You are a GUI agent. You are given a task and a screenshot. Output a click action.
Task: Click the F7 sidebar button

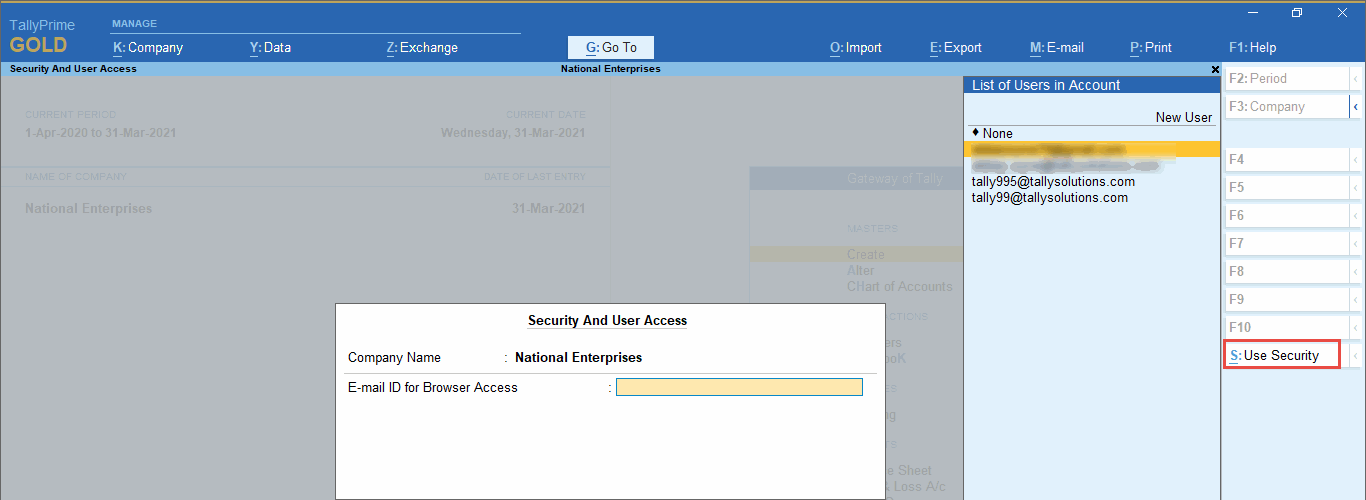1286,243
